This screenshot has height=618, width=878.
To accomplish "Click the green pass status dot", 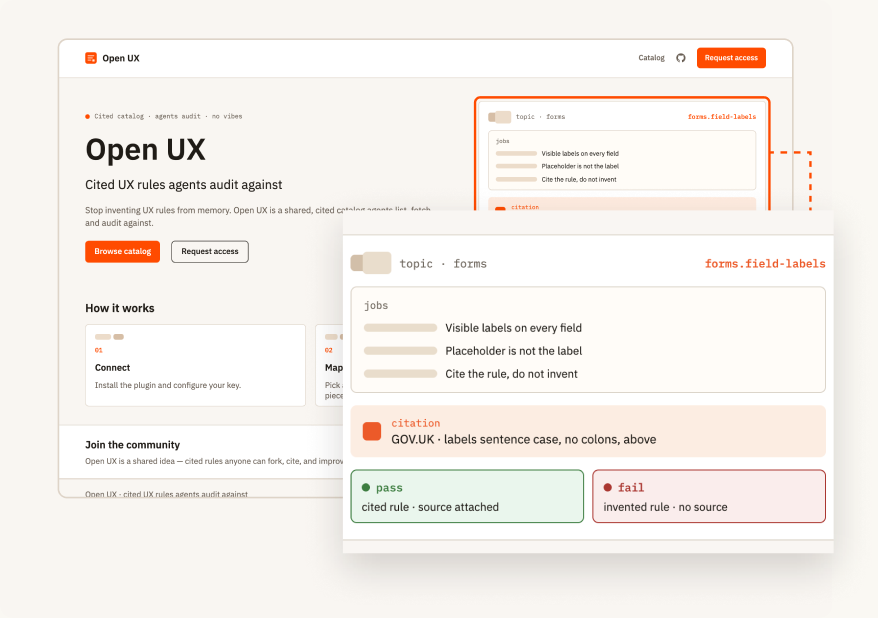I will (366, 488).
